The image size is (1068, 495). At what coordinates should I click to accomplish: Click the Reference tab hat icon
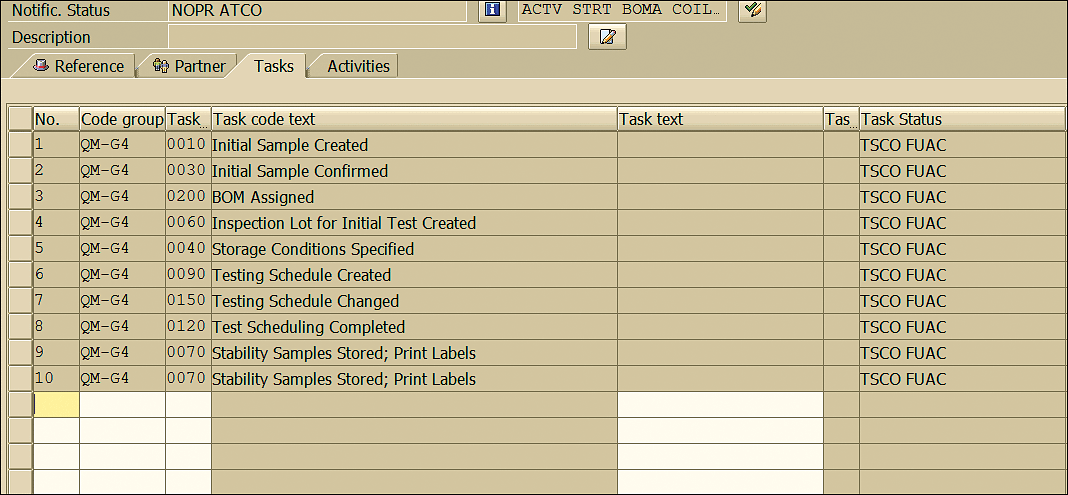[x=42, y=66]
